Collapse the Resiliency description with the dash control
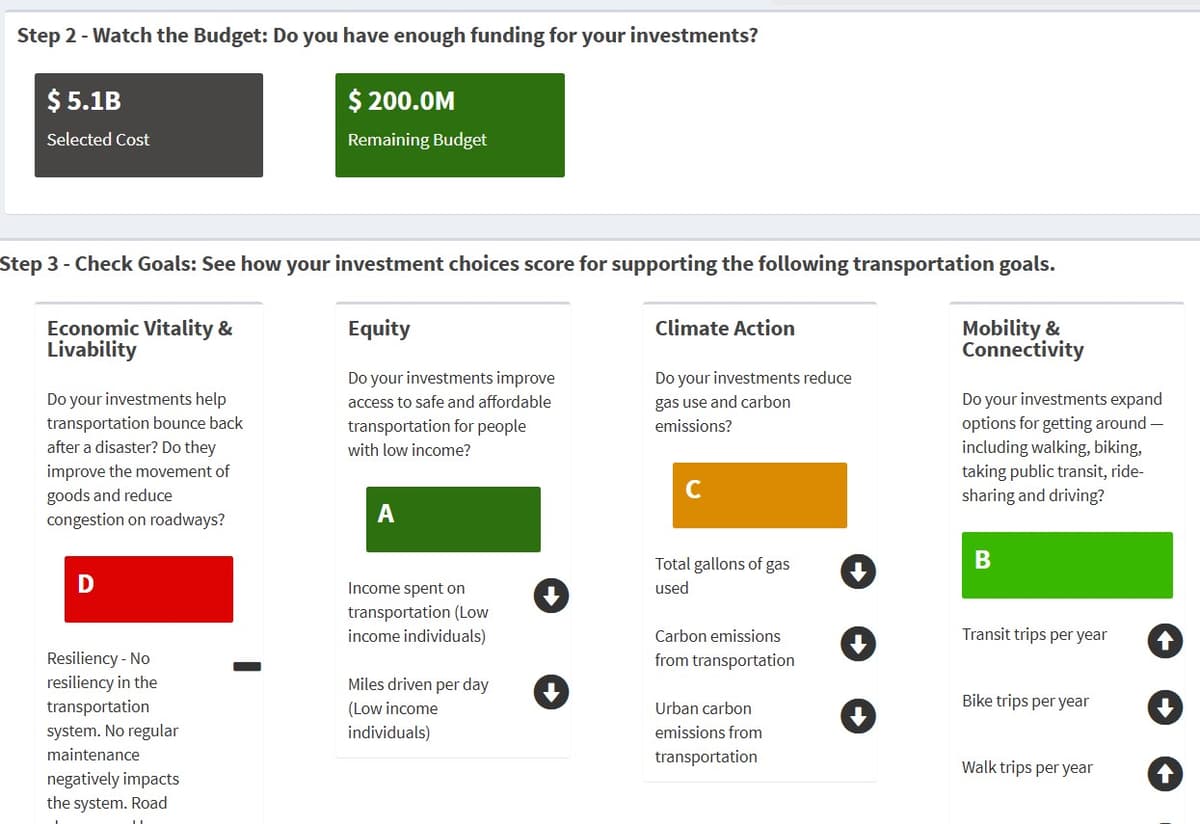The height and width of the screenshot is (824, 1200). (x=246, y=666)
